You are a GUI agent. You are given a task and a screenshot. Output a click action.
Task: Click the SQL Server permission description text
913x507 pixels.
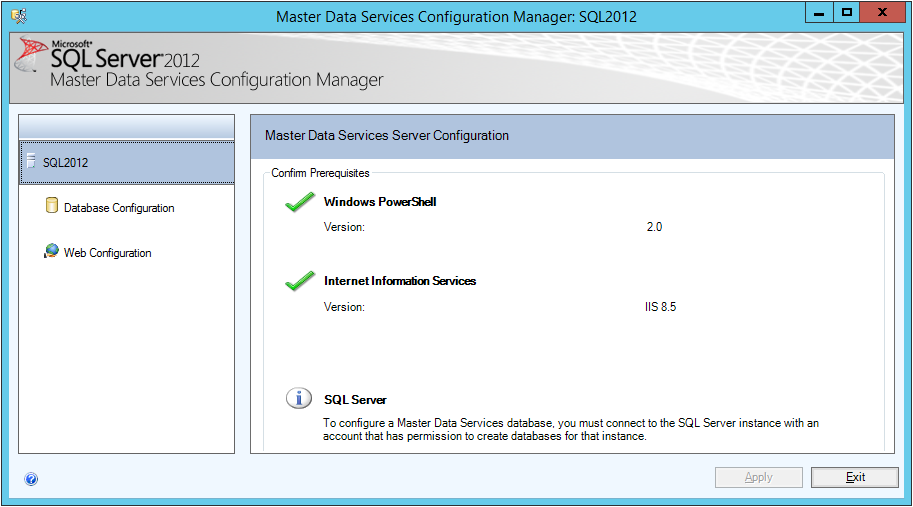pyautogui.click(x=571, y=430)
